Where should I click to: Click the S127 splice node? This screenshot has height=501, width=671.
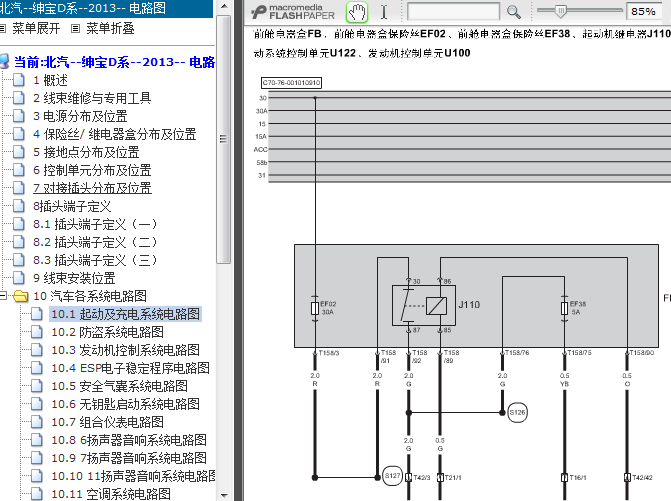click(392, 476)
